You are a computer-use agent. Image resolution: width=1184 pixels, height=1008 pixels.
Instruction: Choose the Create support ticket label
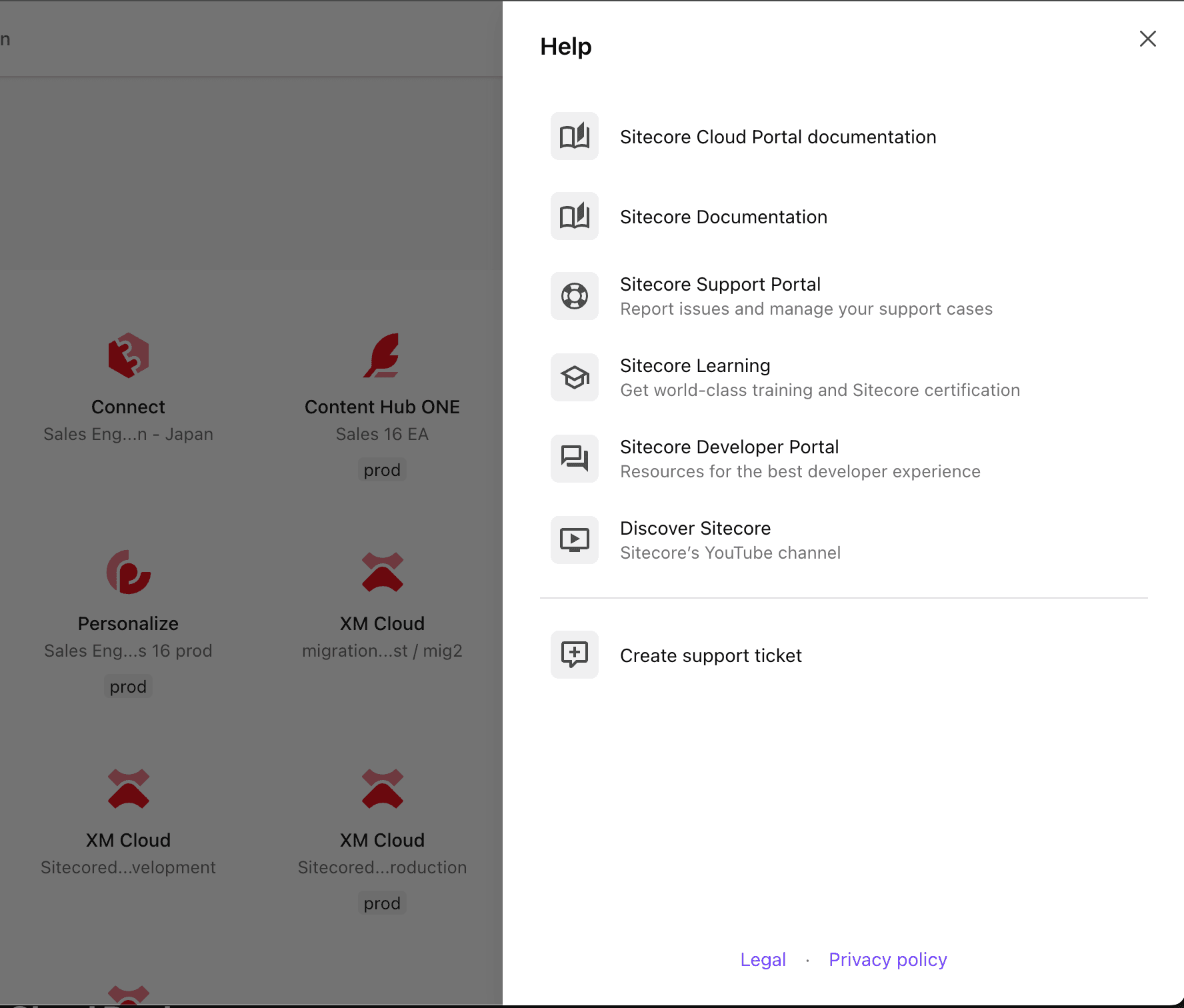(711, 655)
